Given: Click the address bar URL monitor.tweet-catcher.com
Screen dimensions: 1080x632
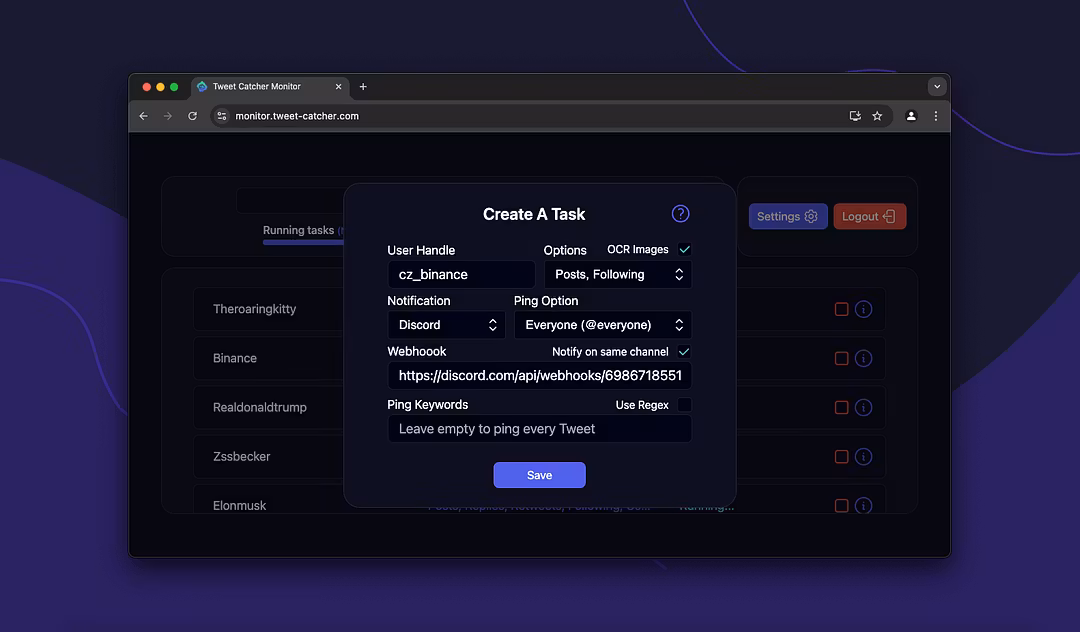Looking at the screenshot, I should [x=297, y=116].
